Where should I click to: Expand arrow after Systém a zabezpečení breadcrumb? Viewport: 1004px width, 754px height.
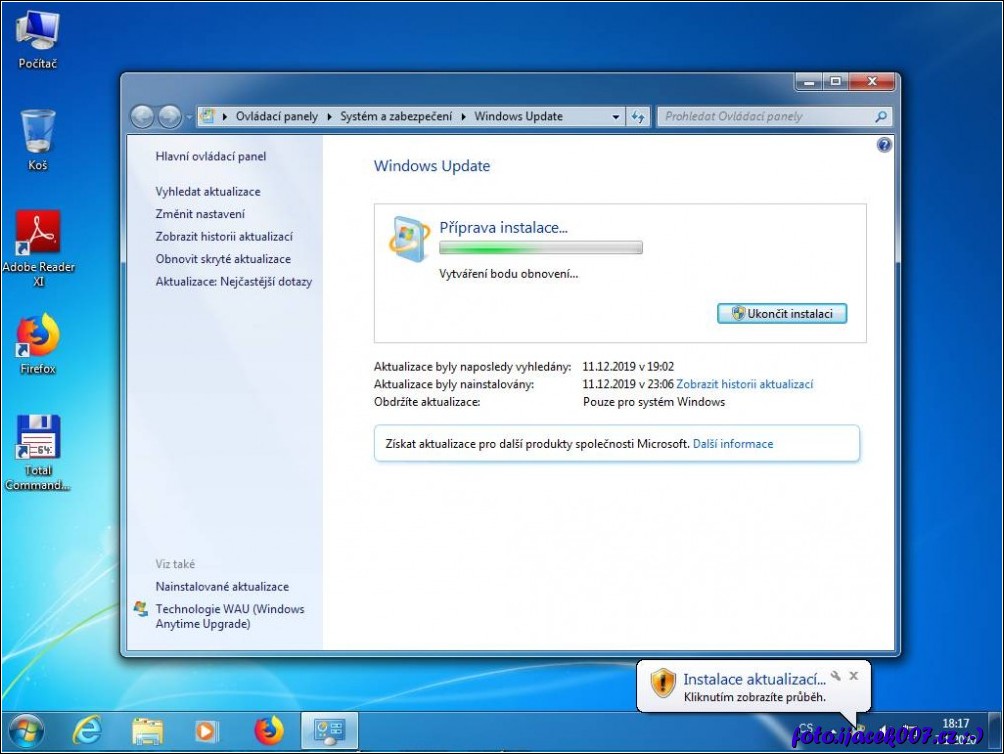464,117
